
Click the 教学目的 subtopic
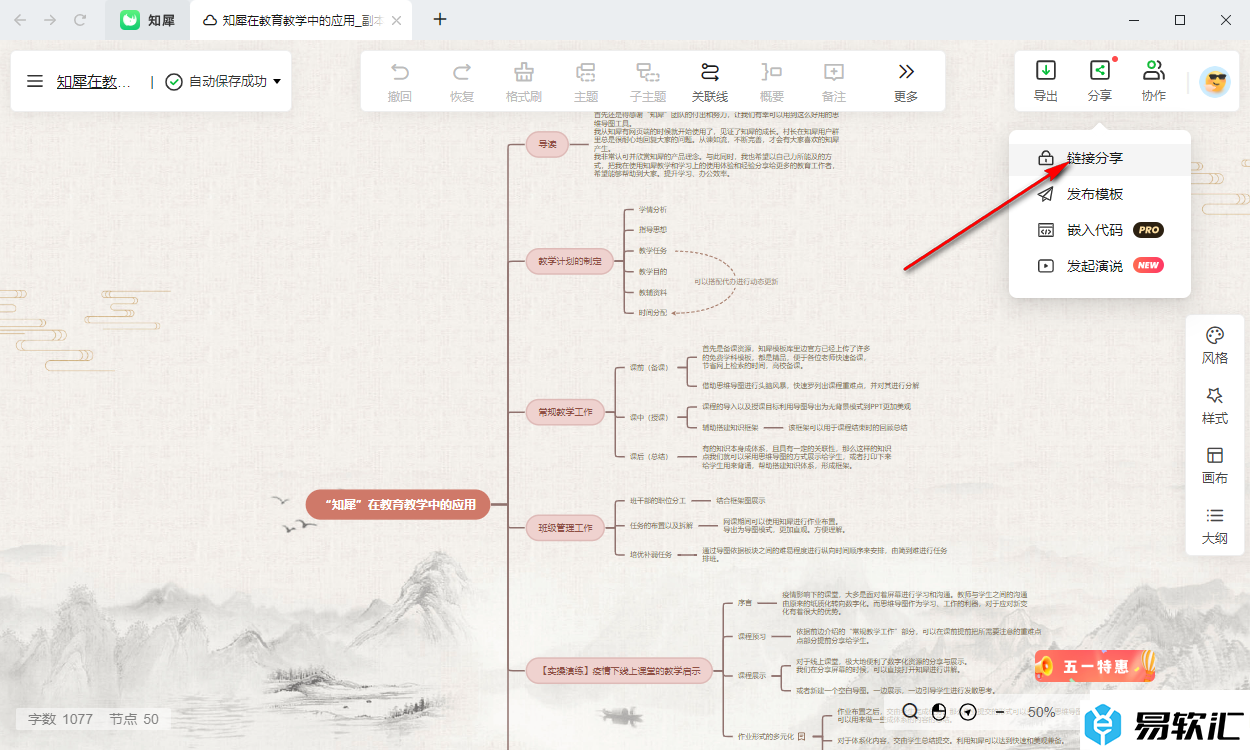point(652,271)
